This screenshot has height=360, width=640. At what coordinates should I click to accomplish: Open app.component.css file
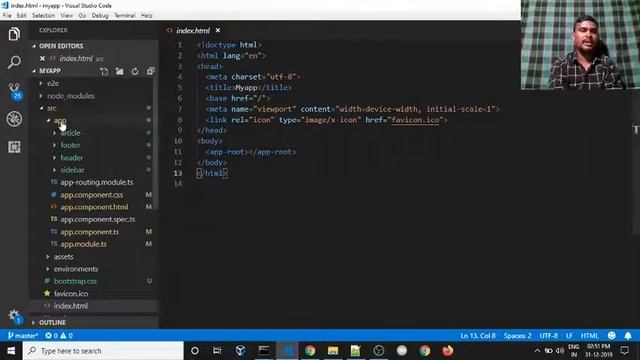click(91, 195)
